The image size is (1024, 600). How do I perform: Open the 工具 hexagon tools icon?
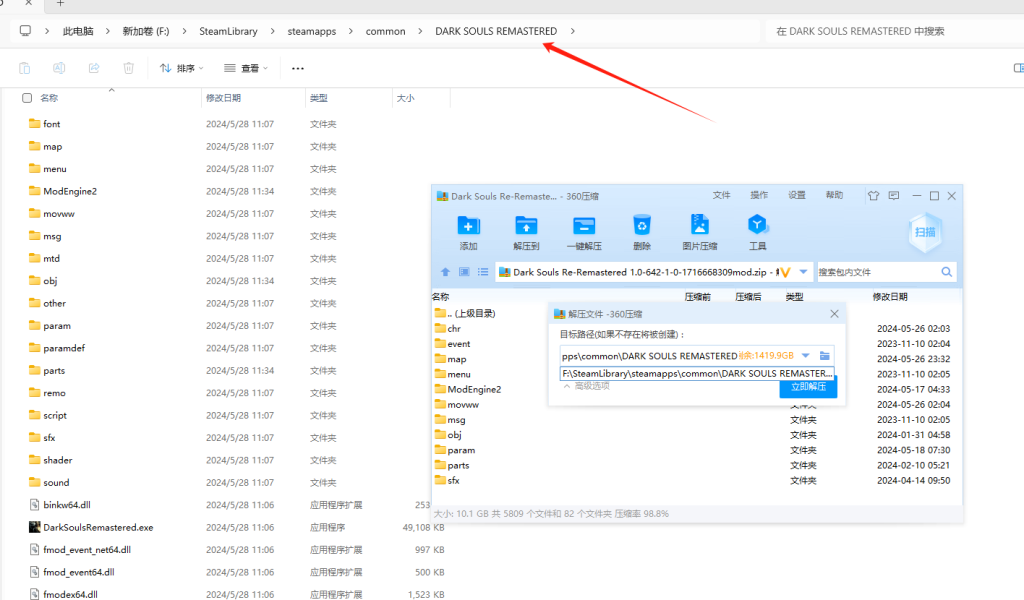click(x=757, y=225)
